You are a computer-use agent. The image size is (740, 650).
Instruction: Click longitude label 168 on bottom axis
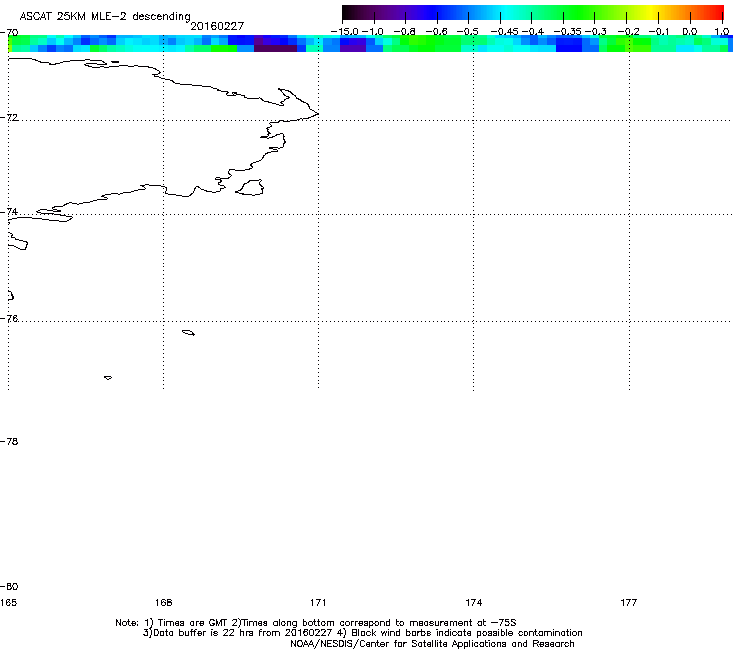tap(163, 602)
